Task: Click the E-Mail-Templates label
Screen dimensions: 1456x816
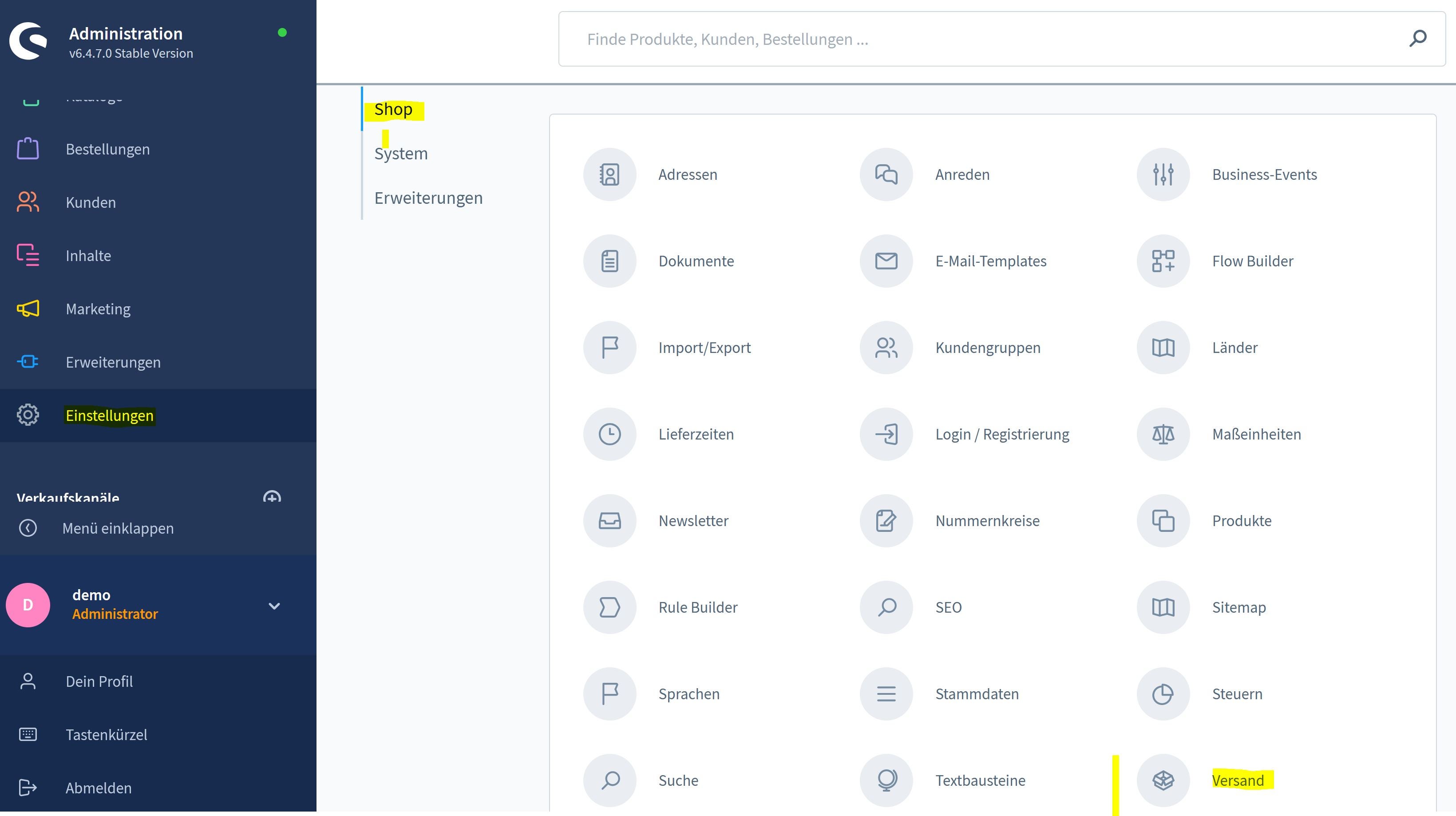Action: click(x=990, y=261)
